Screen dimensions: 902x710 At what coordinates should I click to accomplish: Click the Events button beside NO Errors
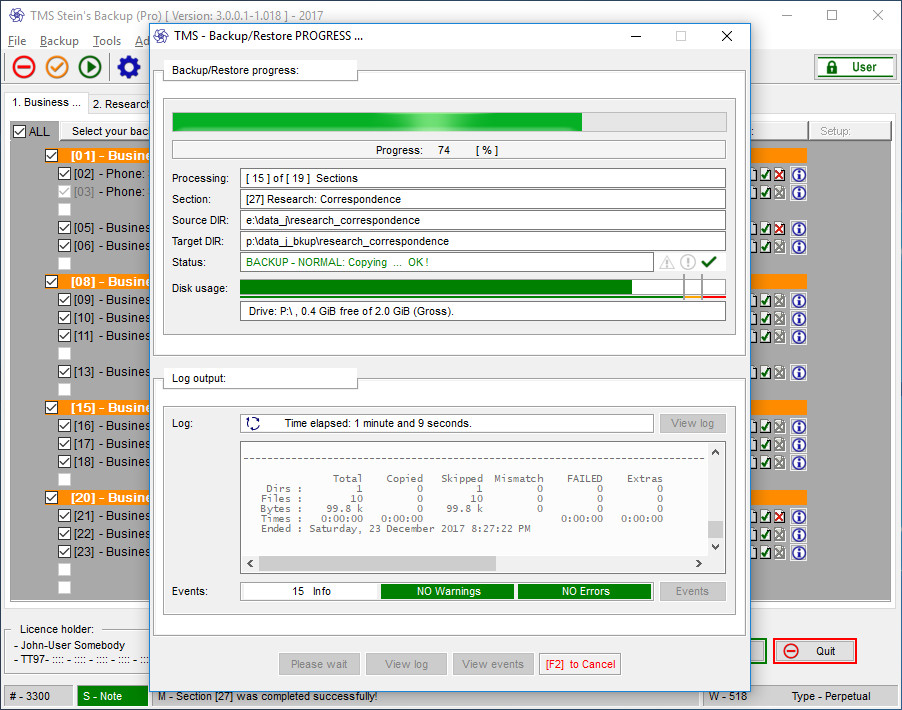[693, 591]
